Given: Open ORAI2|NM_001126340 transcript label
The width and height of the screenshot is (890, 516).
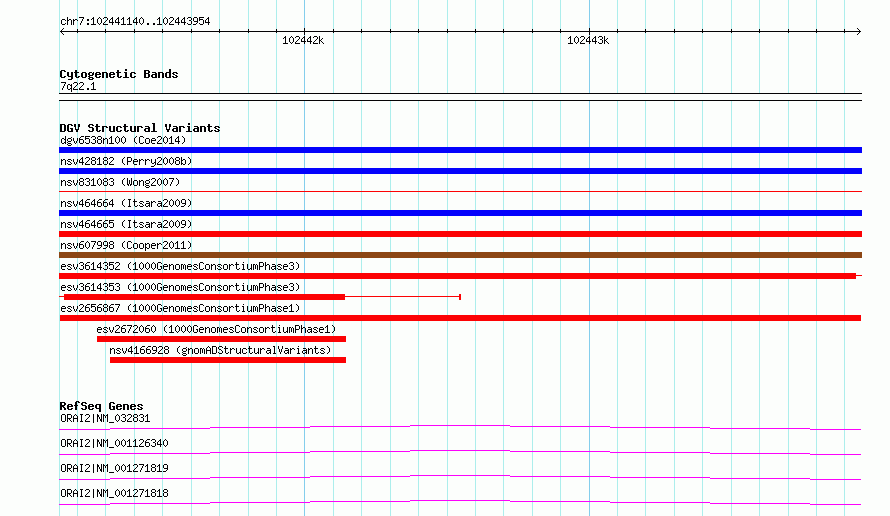Looking at the screenshot, I should 114,443.
